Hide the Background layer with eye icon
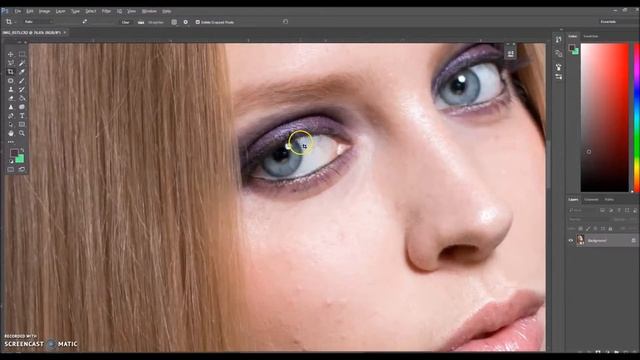This screenshot has height=360, width=640. 571,240
